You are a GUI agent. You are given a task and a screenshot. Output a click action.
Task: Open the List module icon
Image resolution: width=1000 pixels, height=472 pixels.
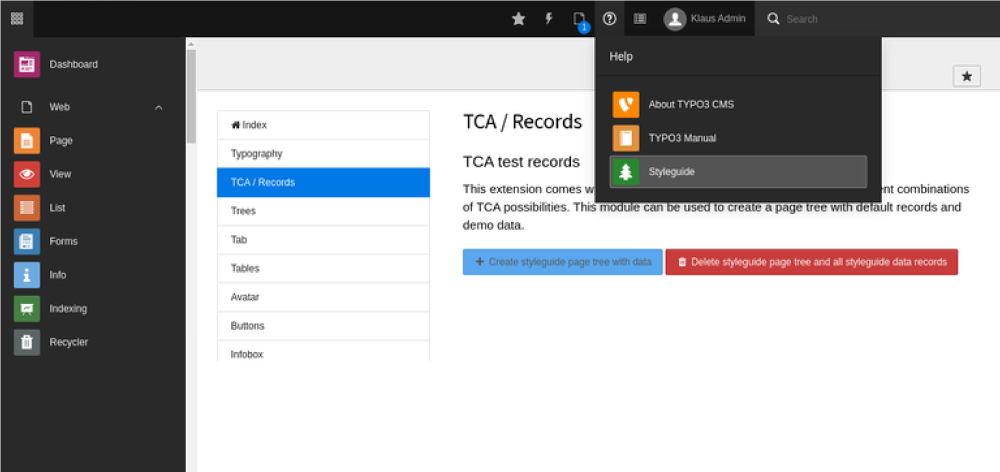pos(27,208)
